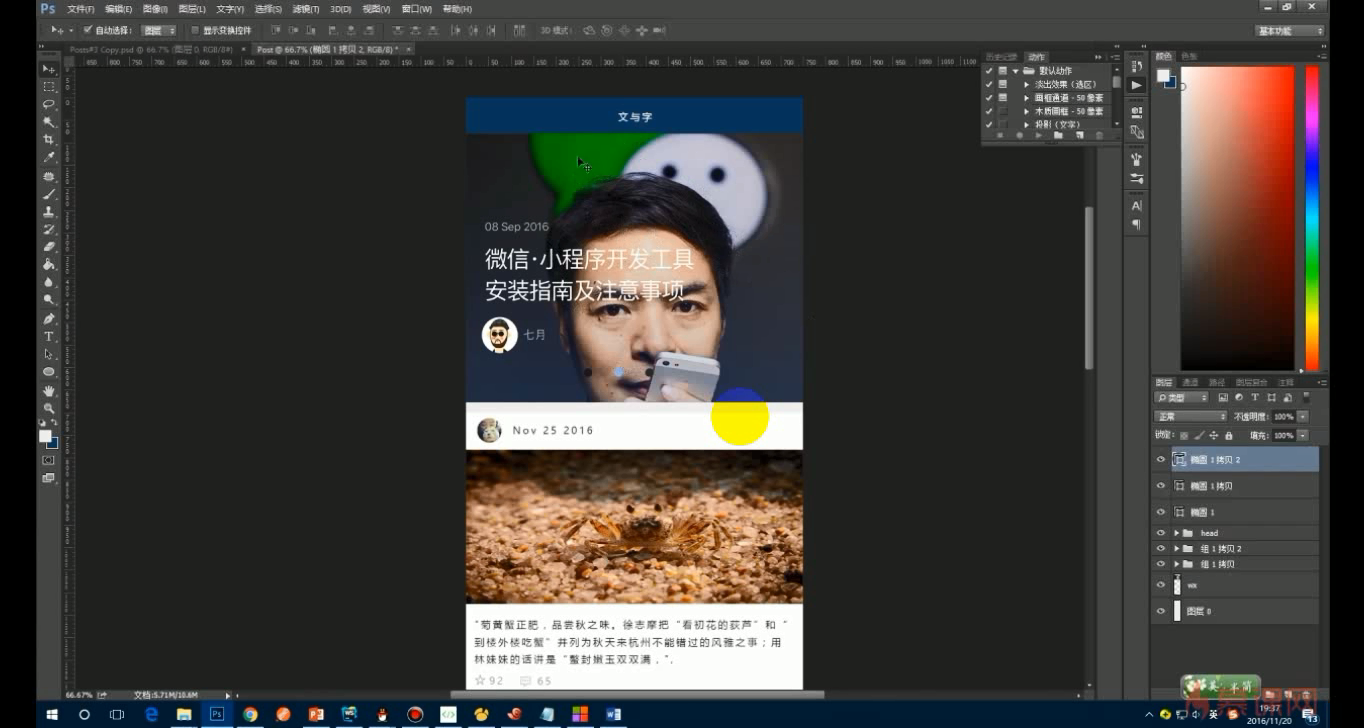Viewport: 1364px width, 728px height.
Task: Lock all for selected layer
Action: [1229, 436]
